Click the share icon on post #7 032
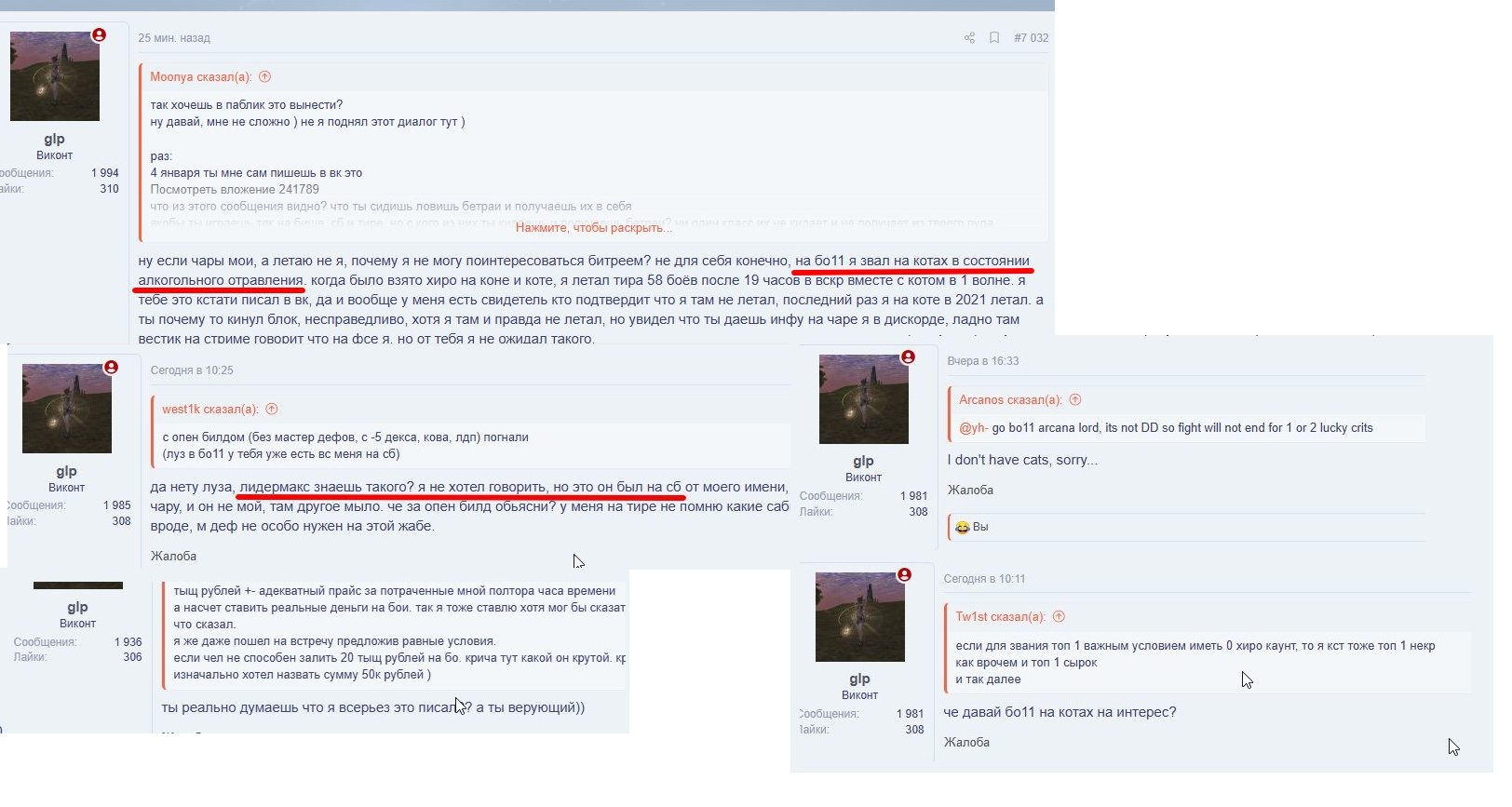Screen dimensions: 1512x807 point(969,38)
